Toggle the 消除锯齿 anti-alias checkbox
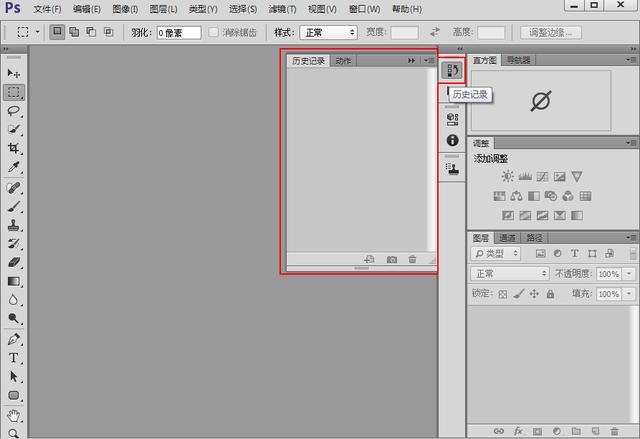640x439 pixels. coord(213,32)
